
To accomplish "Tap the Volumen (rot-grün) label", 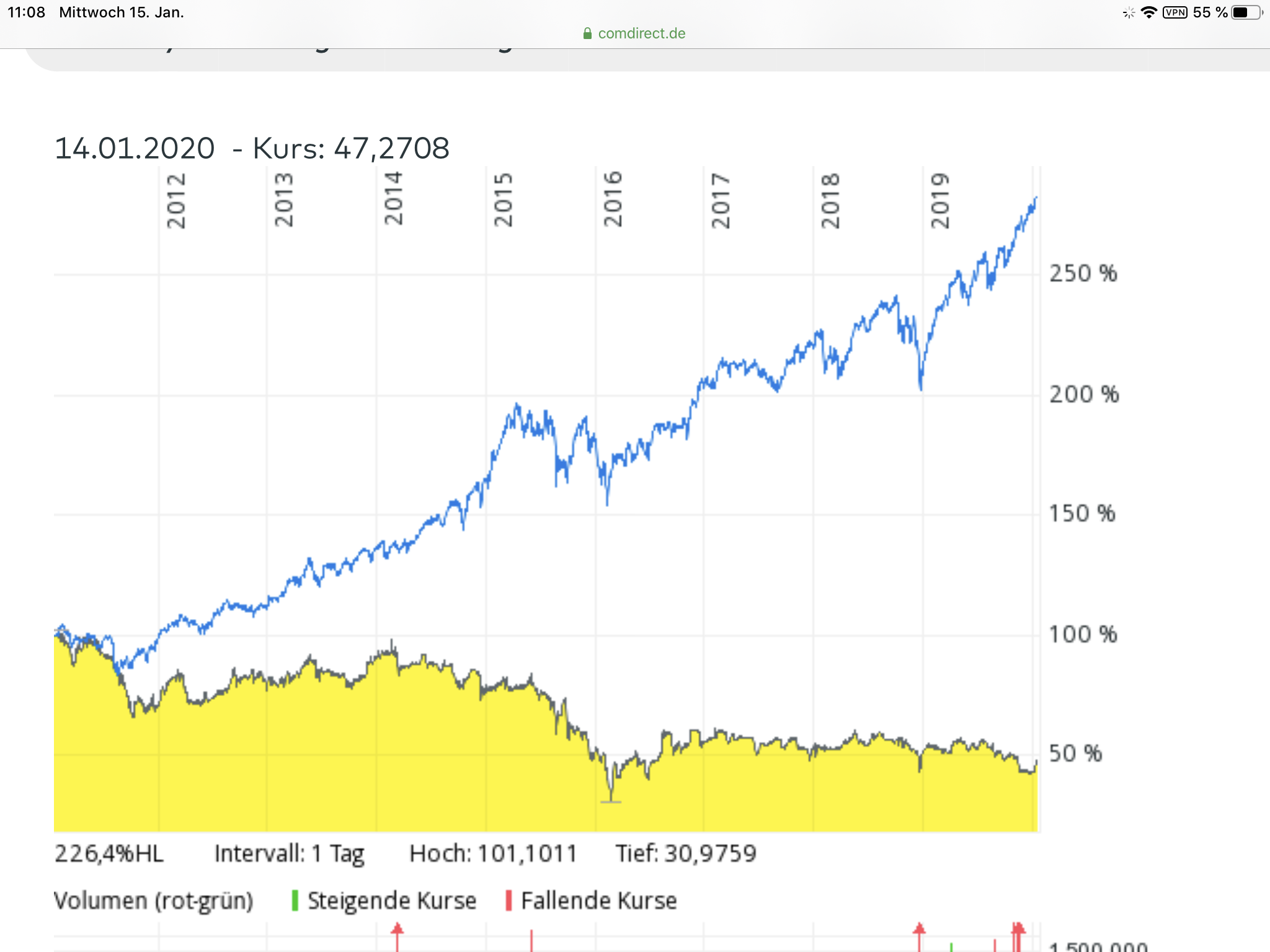I will 153,901.
